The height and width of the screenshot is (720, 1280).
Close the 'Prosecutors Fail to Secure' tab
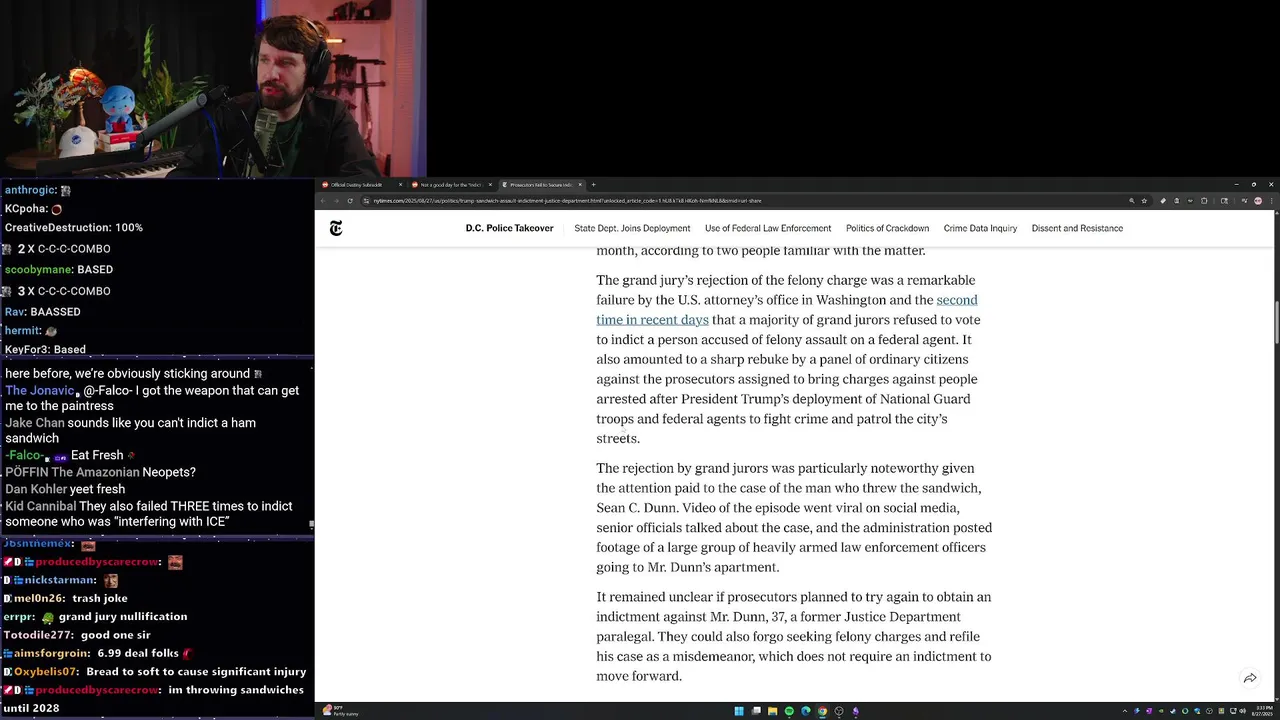click(580, 185)
